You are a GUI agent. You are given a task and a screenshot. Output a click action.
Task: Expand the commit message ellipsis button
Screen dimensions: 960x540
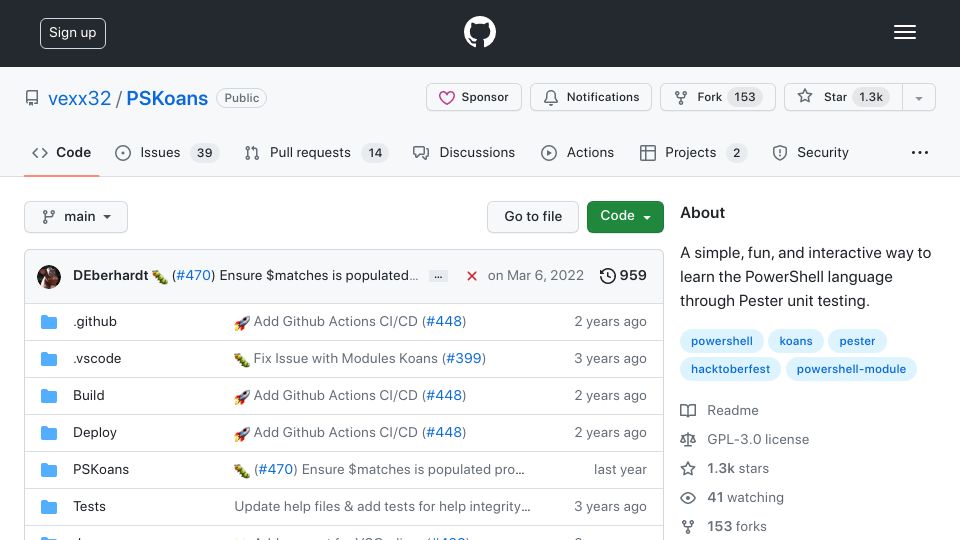click(x=438, y=276)
